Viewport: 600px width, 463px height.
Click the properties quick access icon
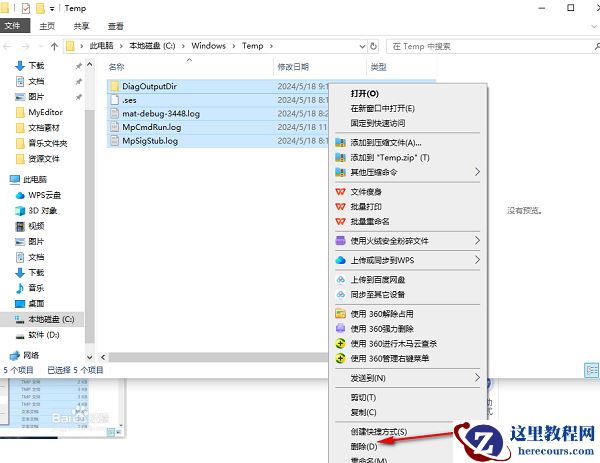point(26,8)
